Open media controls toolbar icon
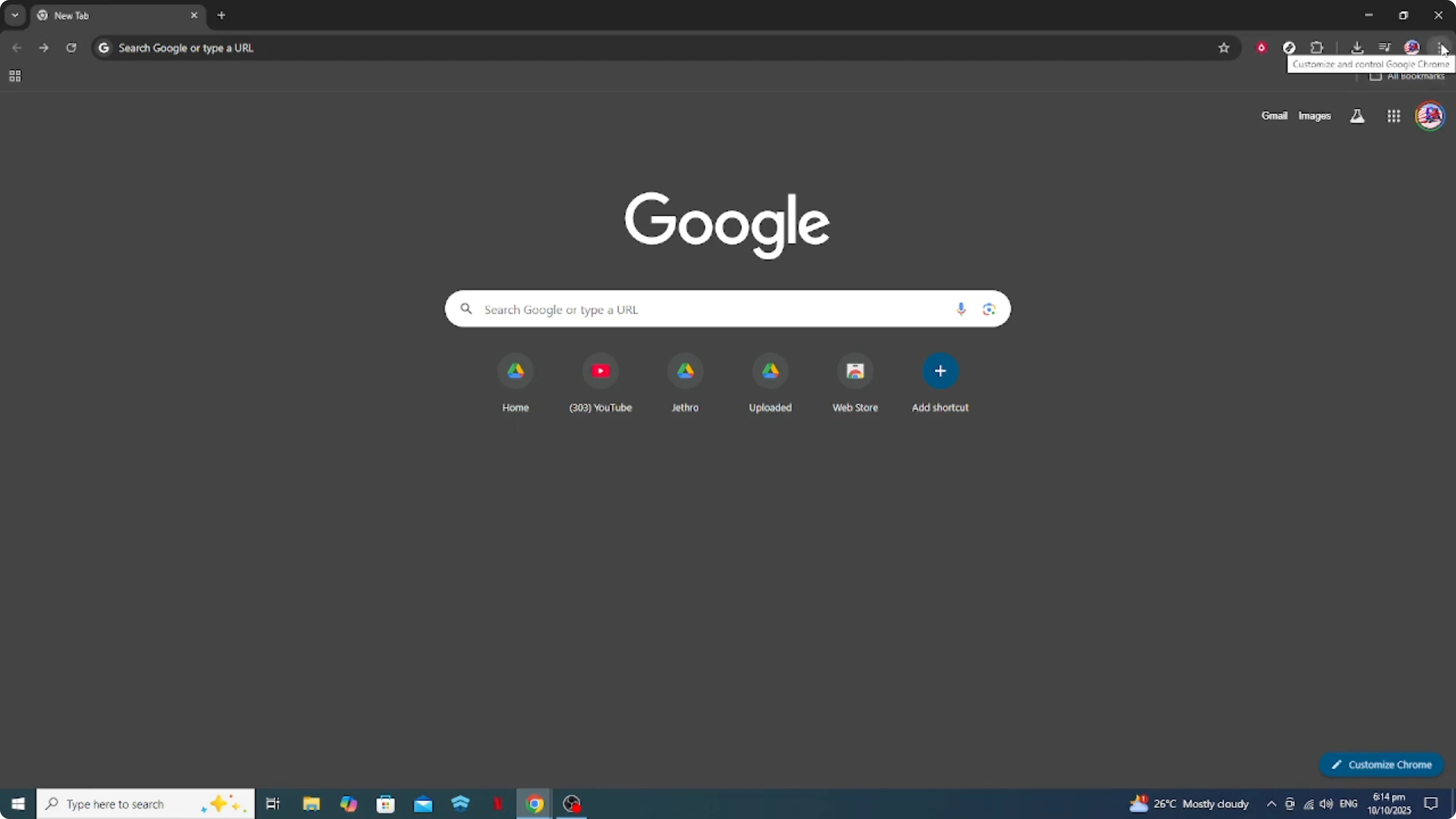 [1385, 48]
